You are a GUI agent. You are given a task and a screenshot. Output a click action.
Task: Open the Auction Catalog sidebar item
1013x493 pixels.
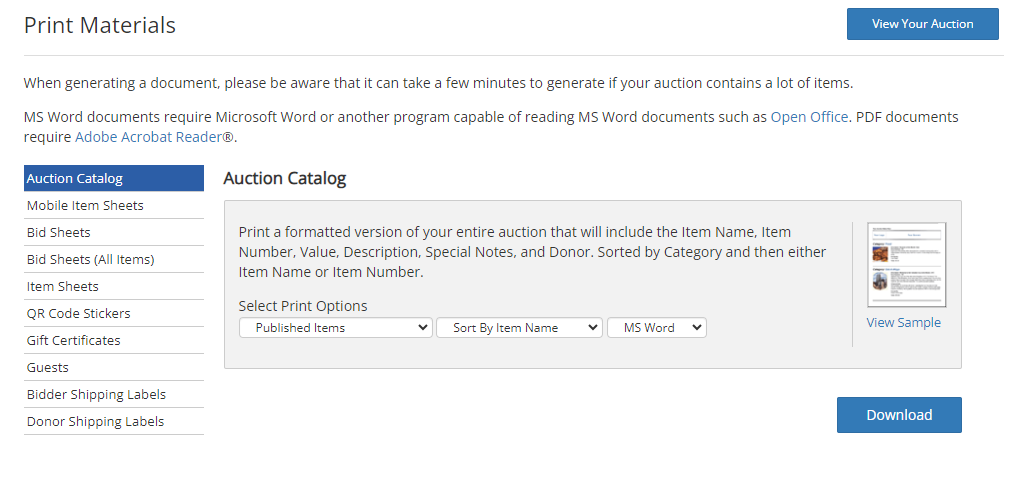[x=114, y=178]
